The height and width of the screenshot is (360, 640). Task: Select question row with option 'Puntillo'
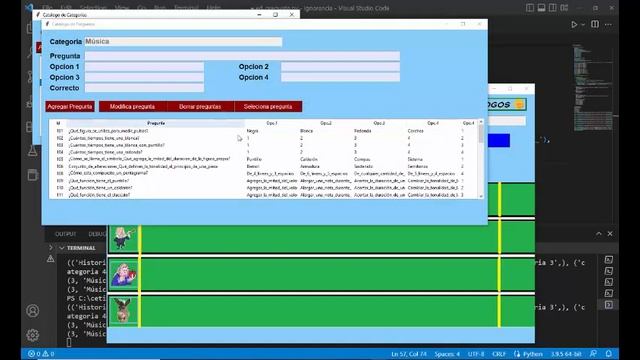pos(263,159)
